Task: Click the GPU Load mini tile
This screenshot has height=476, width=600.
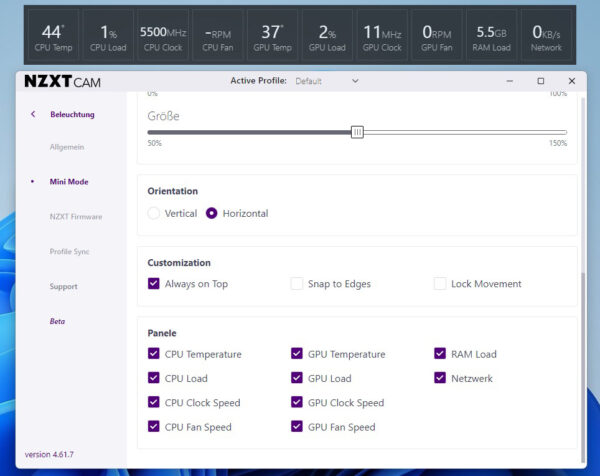Action: click(x=327, y=35)
